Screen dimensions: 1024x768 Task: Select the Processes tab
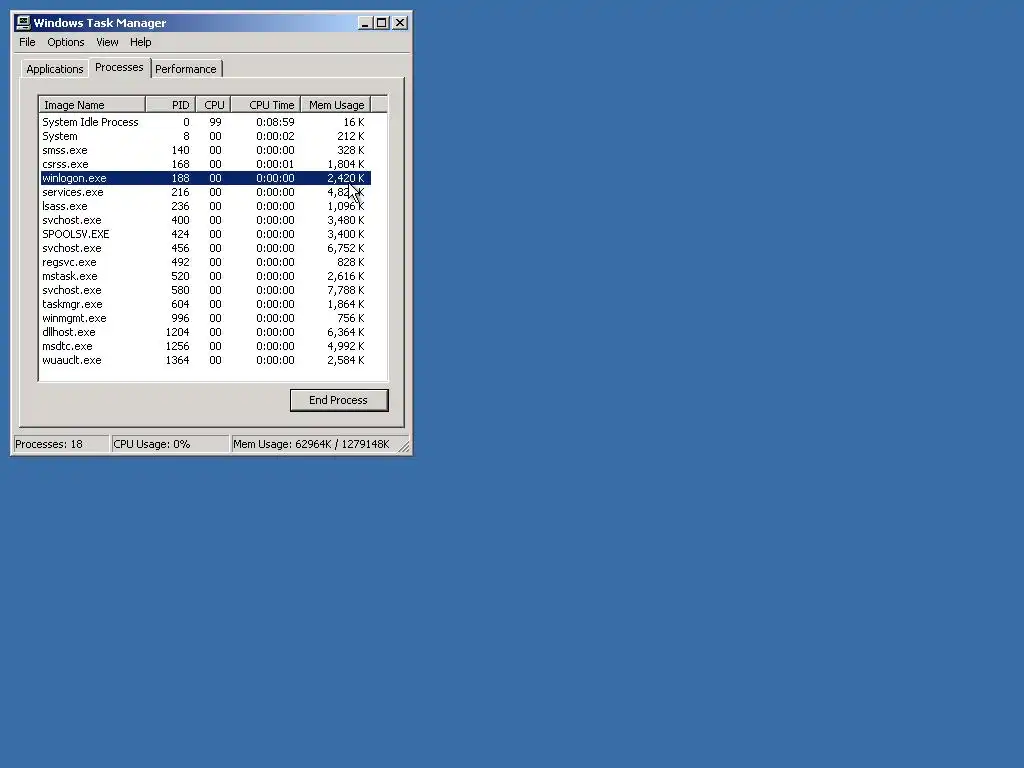pos(119,67)
